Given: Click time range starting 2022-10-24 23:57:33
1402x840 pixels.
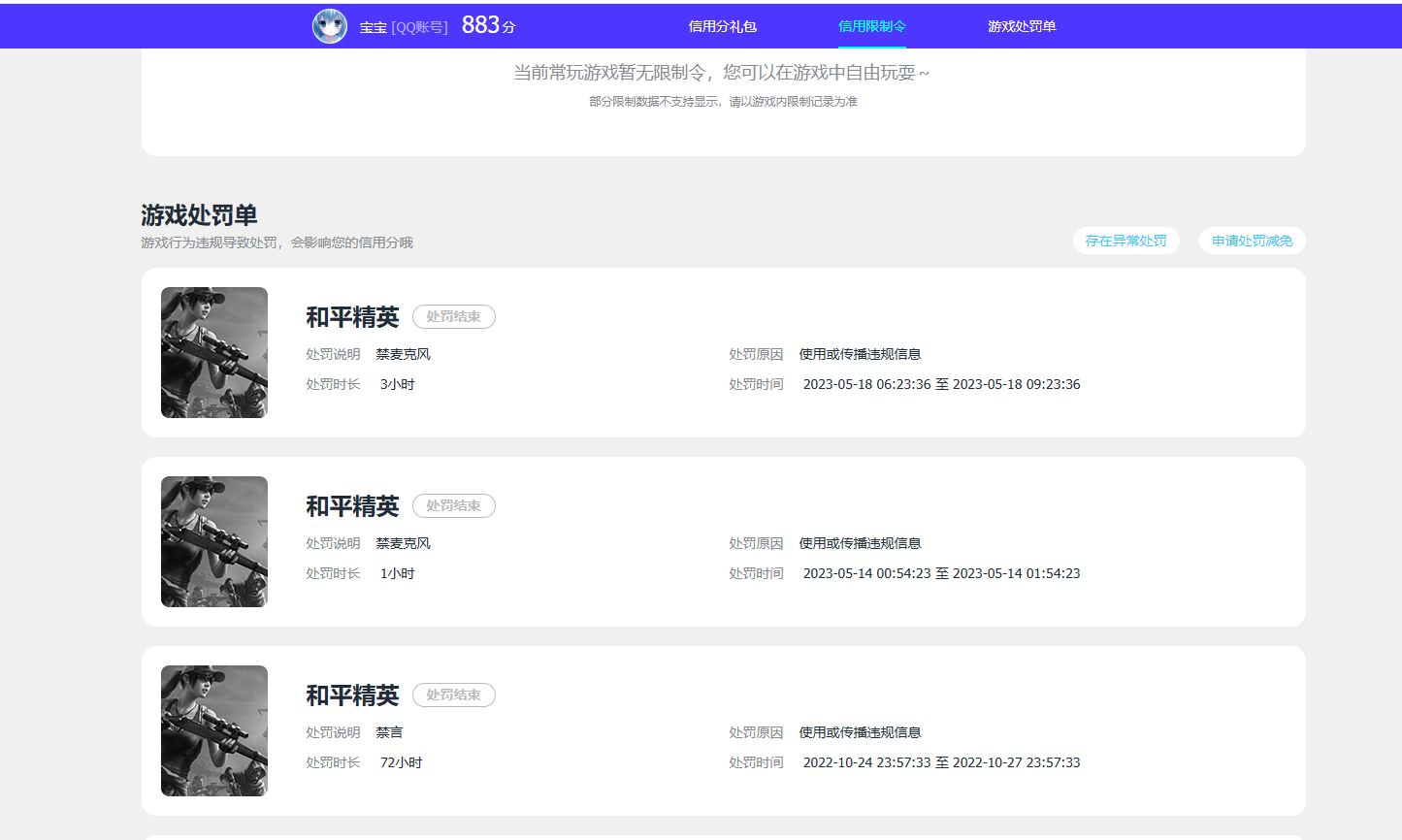Looking at the screenshot, I should pyautogui.click(x=941, y=762).
